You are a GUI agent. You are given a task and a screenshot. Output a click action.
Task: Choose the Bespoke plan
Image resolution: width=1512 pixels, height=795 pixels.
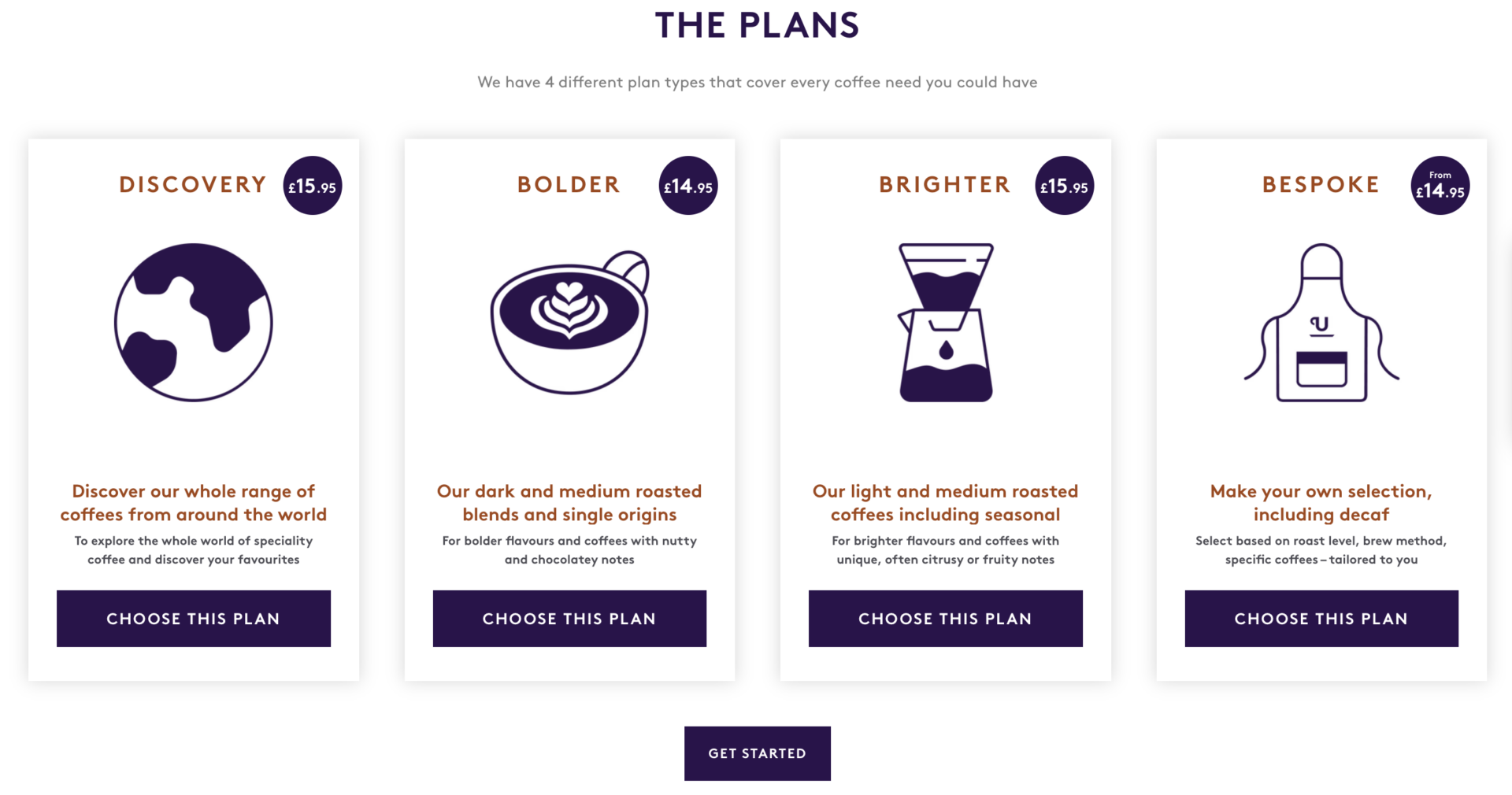[1321, 619]
